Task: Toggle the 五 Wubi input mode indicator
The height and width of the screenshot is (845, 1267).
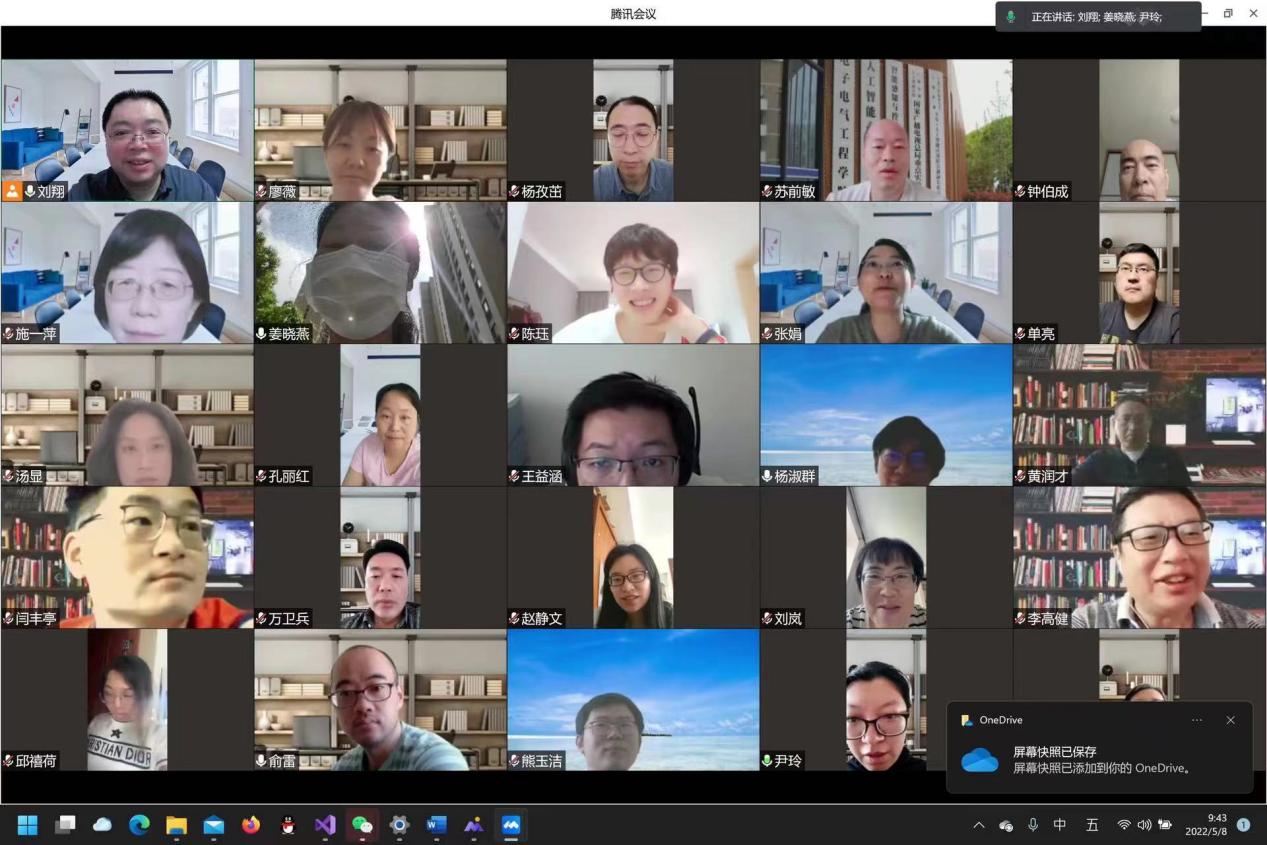Action: tap(1092, 825)
